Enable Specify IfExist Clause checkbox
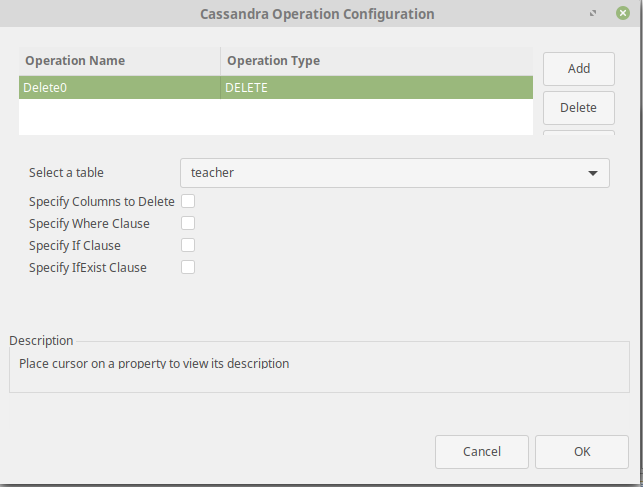The width and height of the screenshot is (643, 487). [x=188, y=267]
